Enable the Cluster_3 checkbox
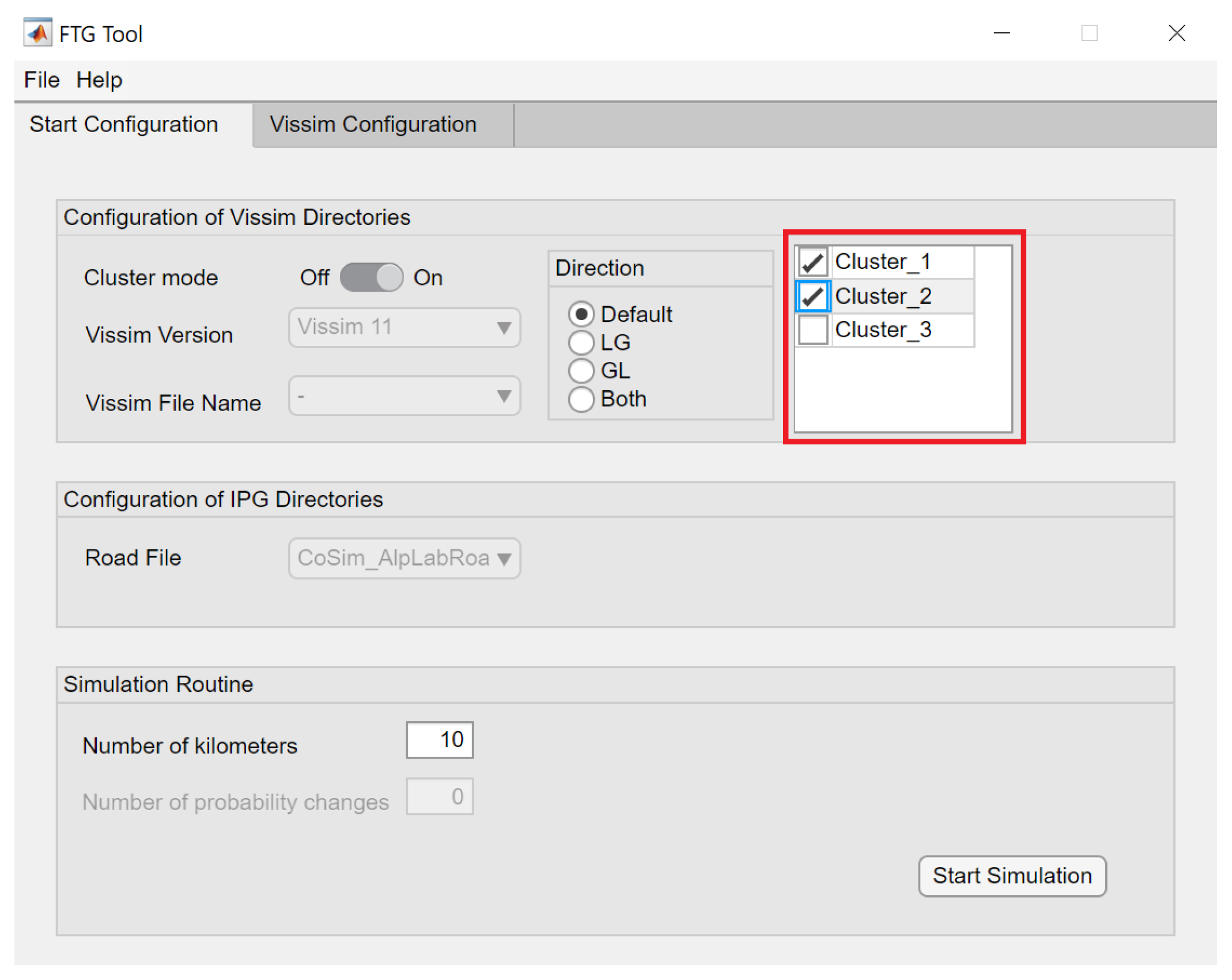Image resolution: width=1232 pixels, height=980 pixels. point(812,330)
